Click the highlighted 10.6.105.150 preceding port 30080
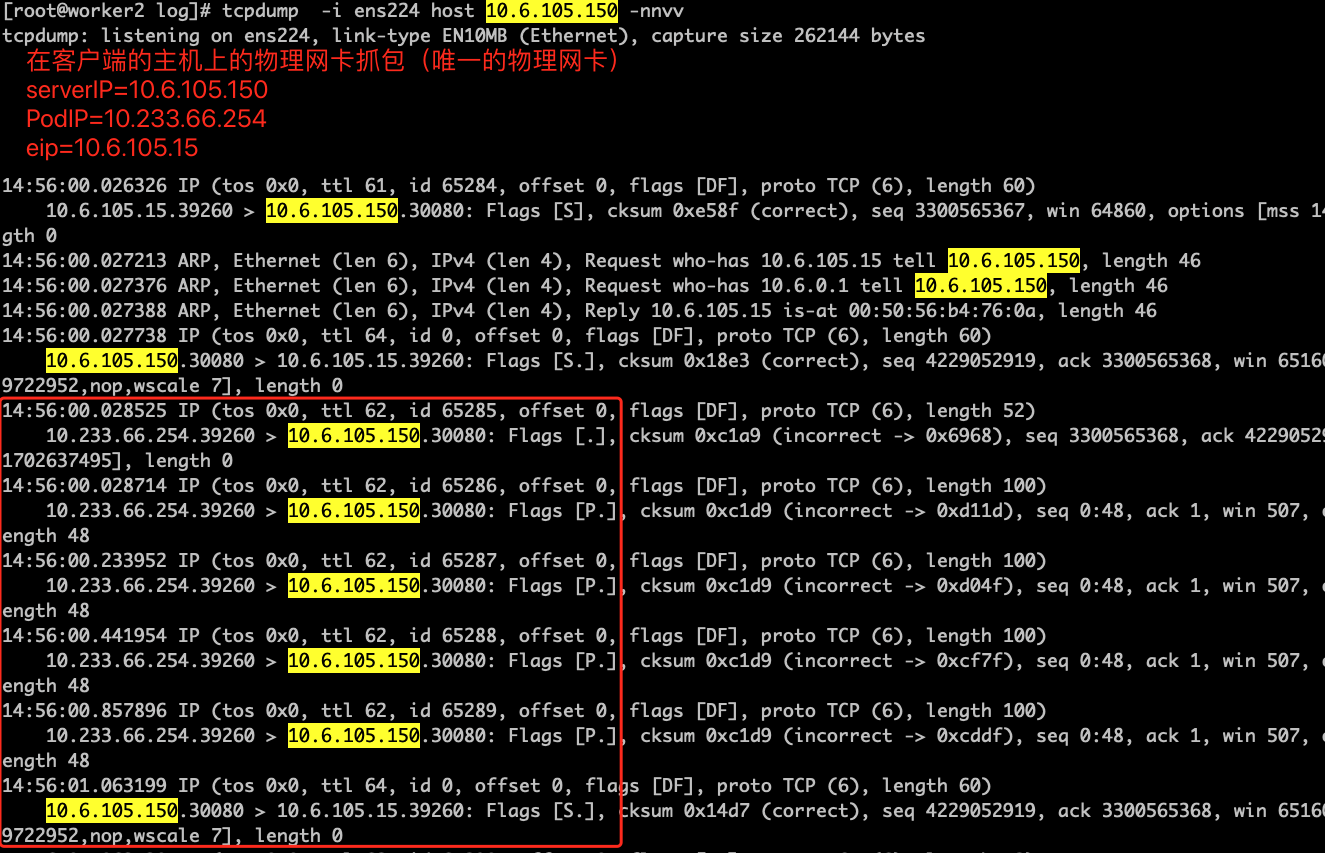The image size is (1325, 853). [x=331, y=210]
